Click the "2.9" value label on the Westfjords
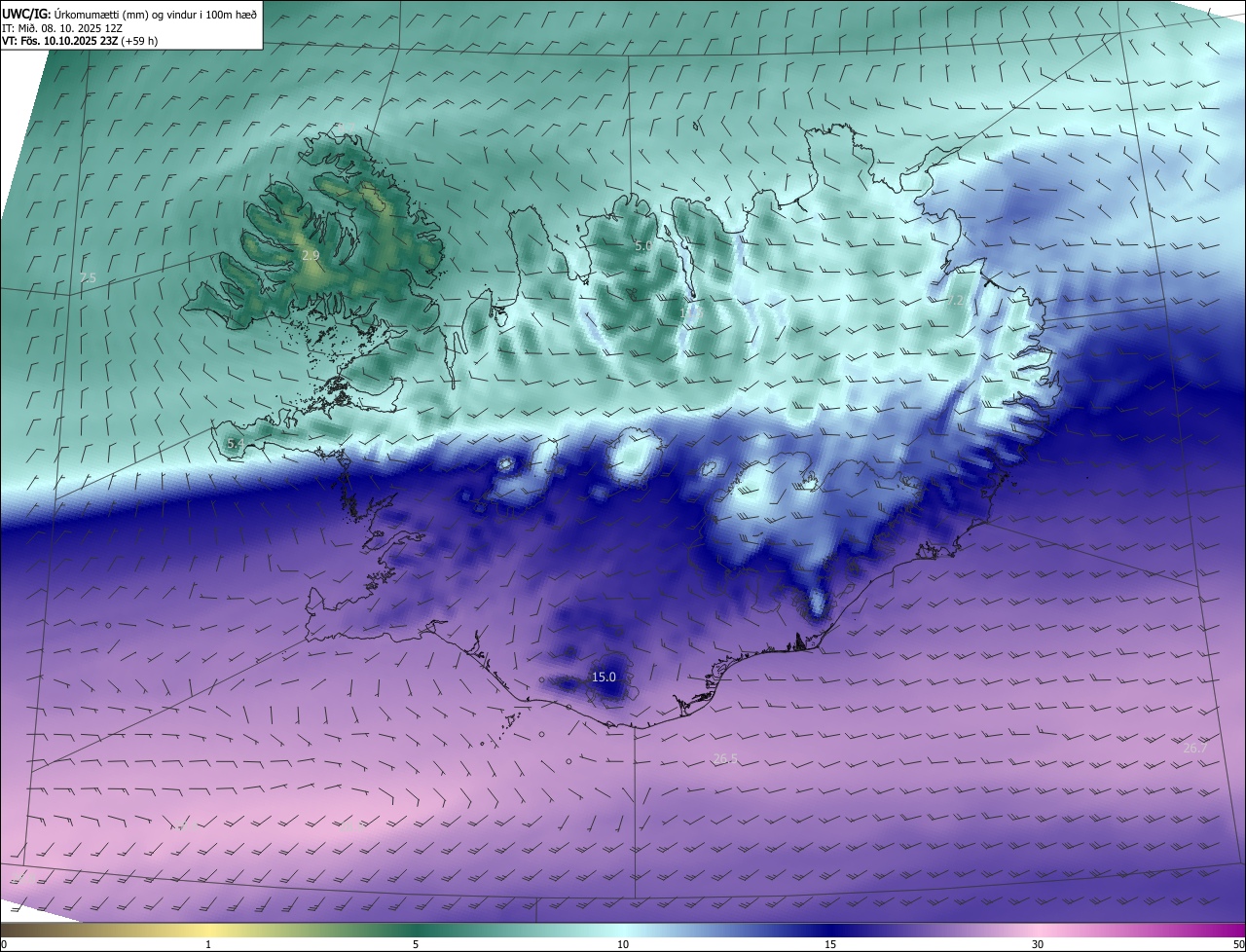The height and width of the screenshot is (952, 1246). pos(311,255)
